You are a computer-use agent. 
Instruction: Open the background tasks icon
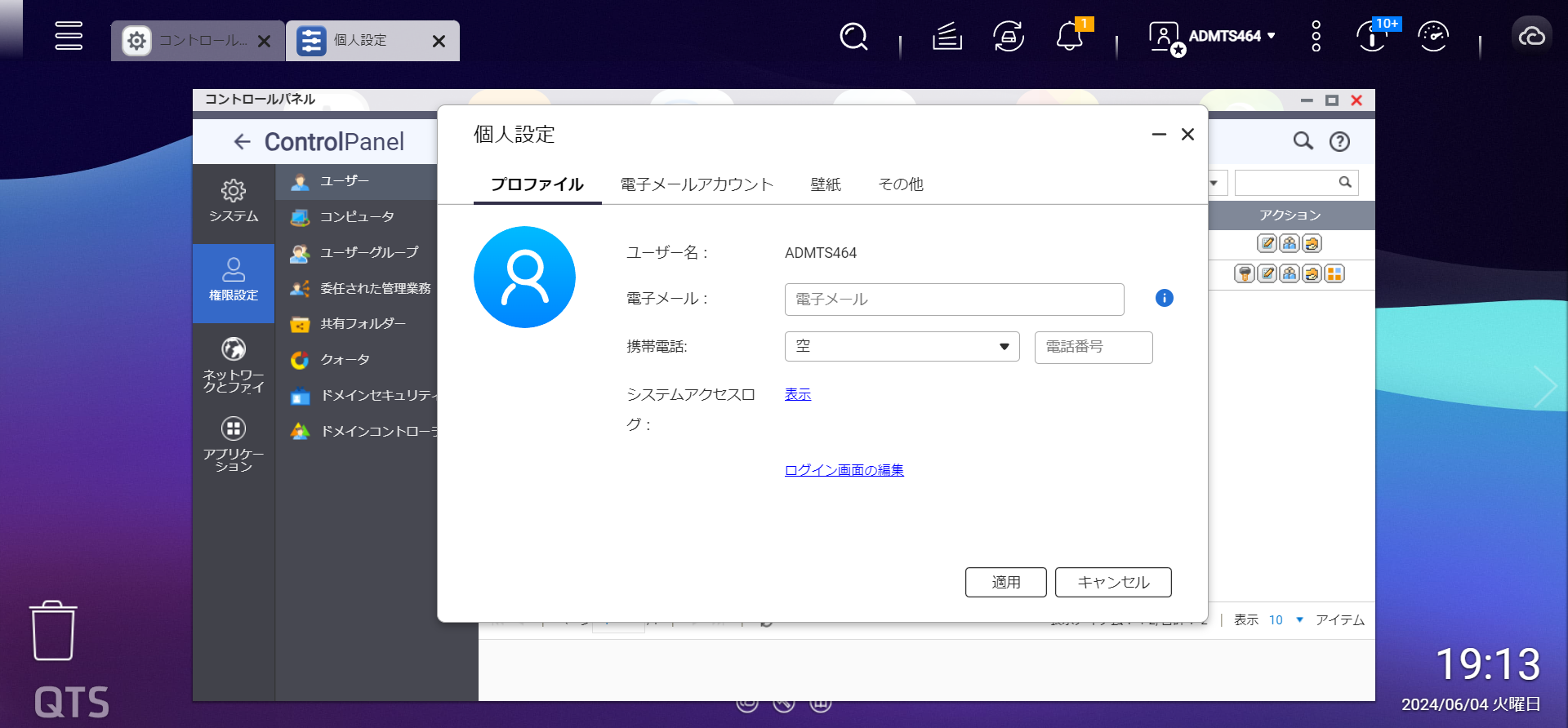click(947, 37)
